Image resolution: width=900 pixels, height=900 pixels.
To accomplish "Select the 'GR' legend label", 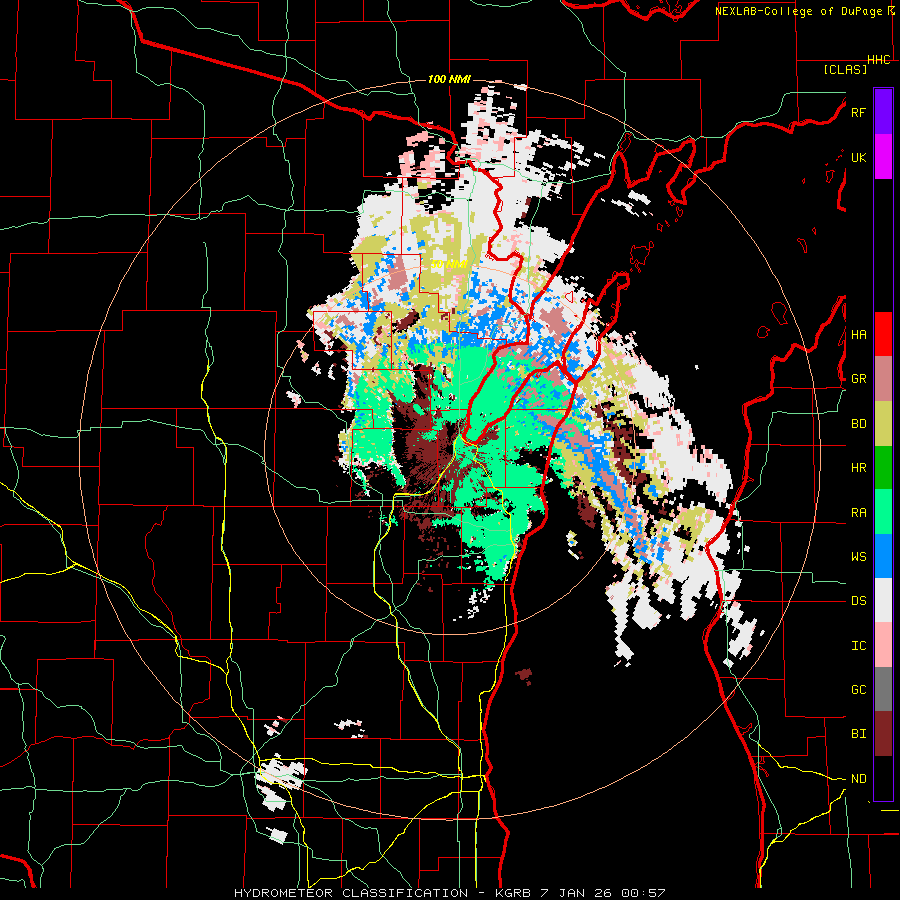I will (x=858, y=379).
